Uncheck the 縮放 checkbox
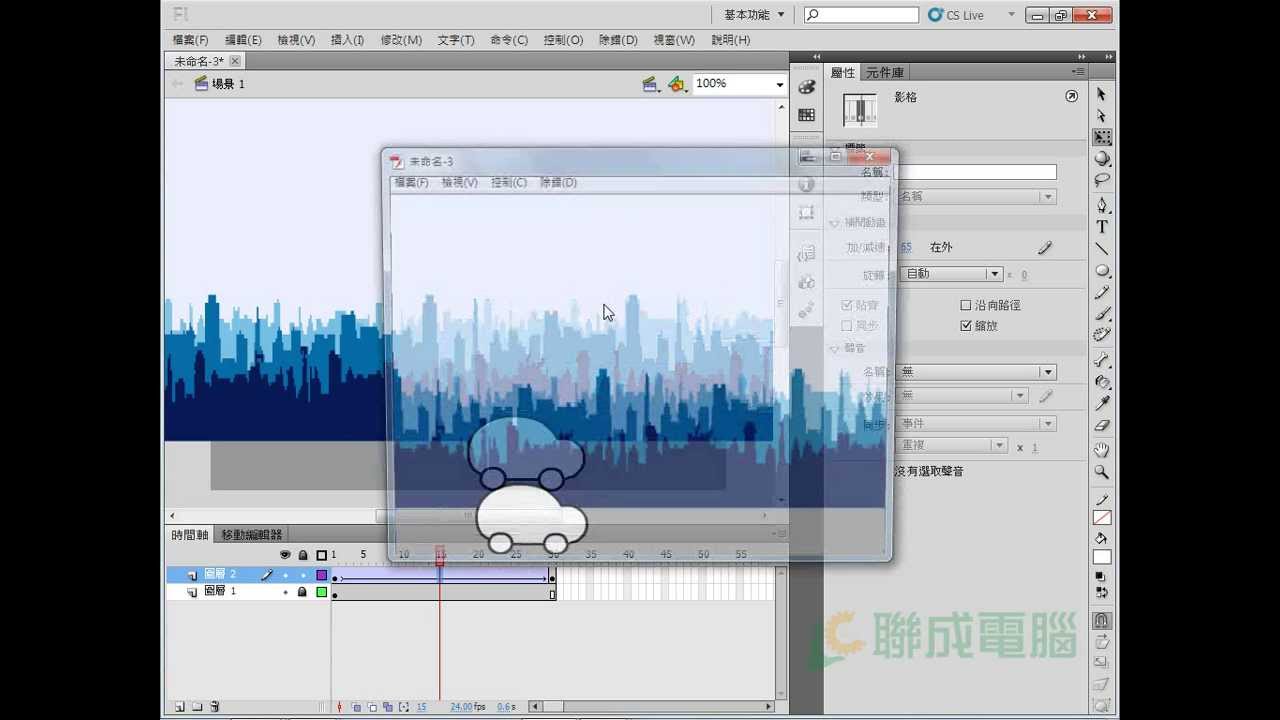Viewport: 1280px width, 720px height. tap(966, 326)
